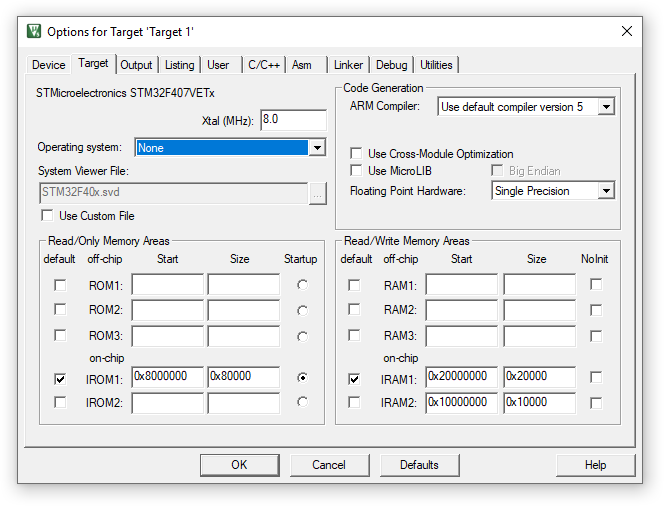Switch to the C/C++ tab
Viewport: 664px width, 506px height.
click(x=264, y=65)
